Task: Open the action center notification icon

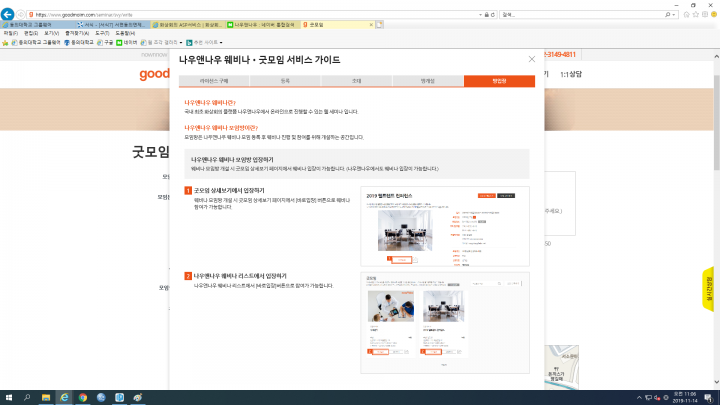Action: pos(709,398)
